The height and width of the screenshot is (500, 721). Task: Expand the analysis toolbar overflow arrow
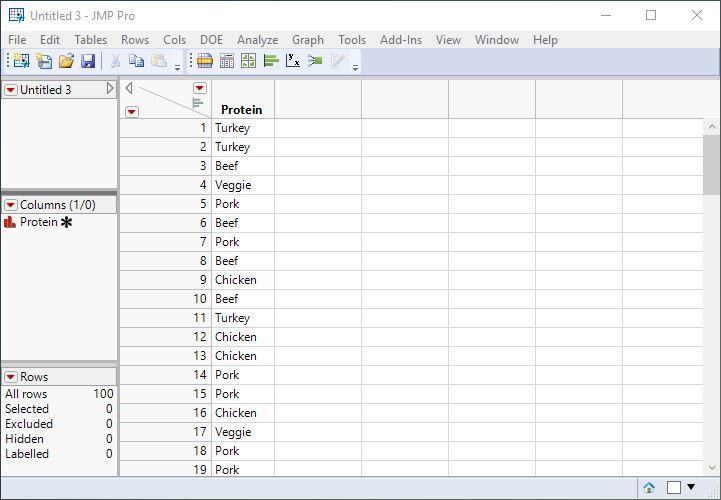[355, 68]
